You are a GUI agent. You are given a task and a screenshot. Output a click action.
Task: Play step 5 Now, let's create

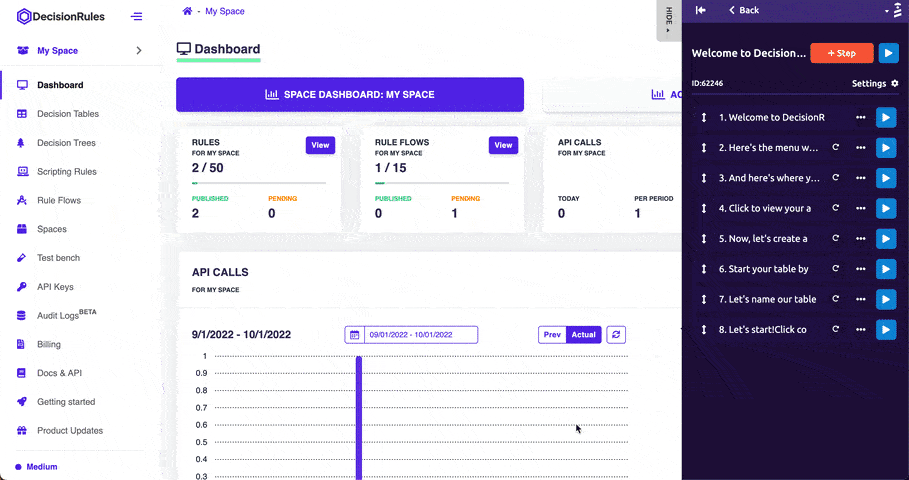(x=886, y=239)
